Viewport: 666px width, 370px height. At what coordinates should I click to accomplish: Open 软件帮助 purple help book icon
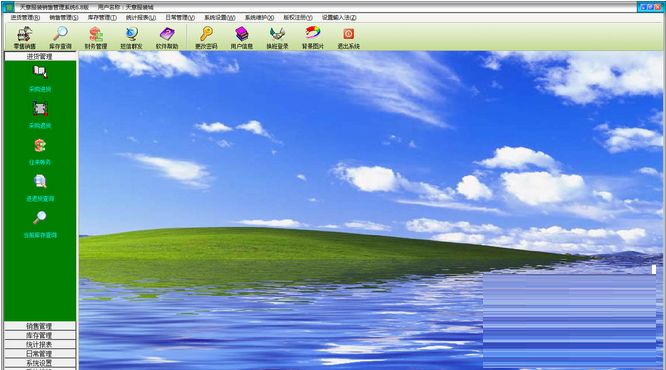(167, 34)
